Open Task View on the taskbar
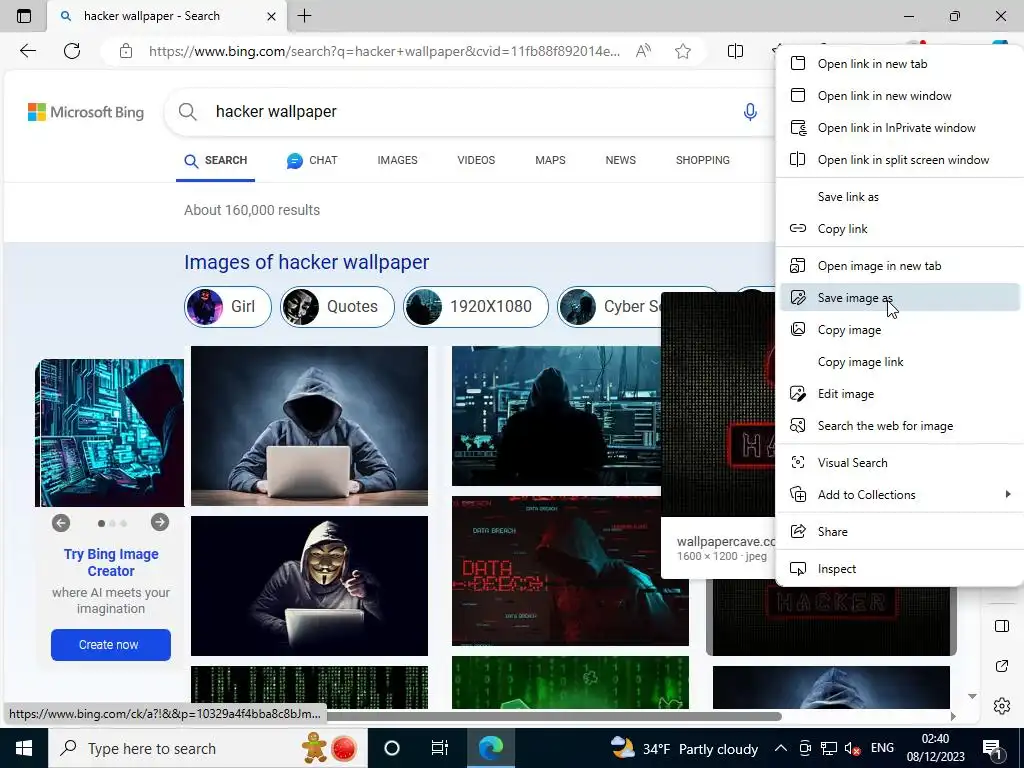This screenshot has height=768, width=1024. [440, 748]
